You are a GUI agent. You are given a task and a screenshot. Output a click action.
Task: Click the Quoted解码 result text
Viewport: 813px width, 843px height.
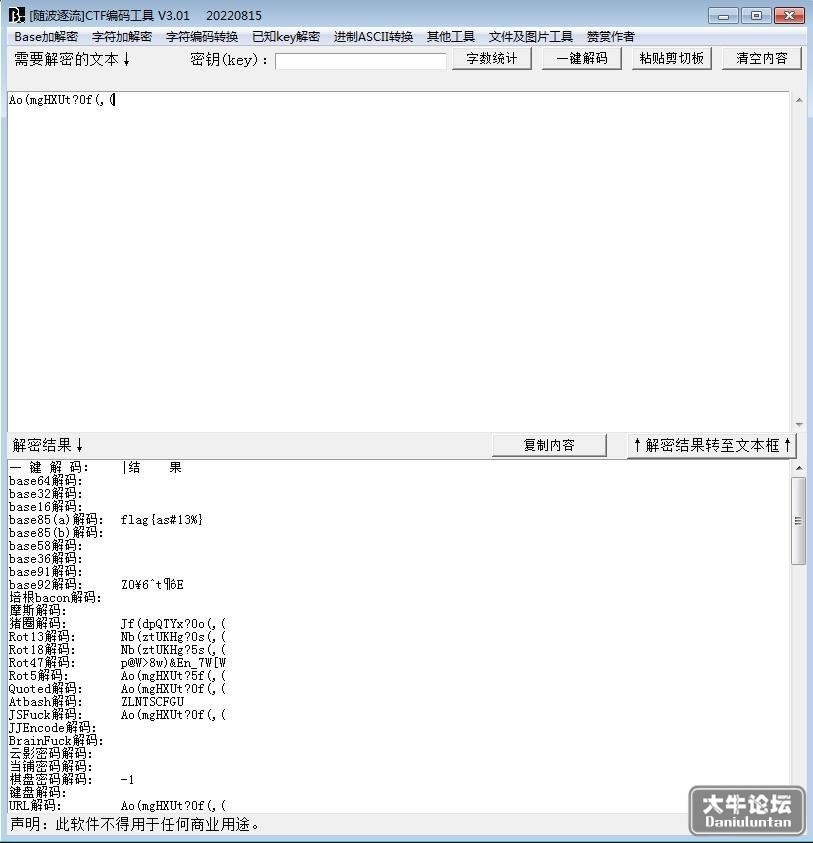pos(174,688)
